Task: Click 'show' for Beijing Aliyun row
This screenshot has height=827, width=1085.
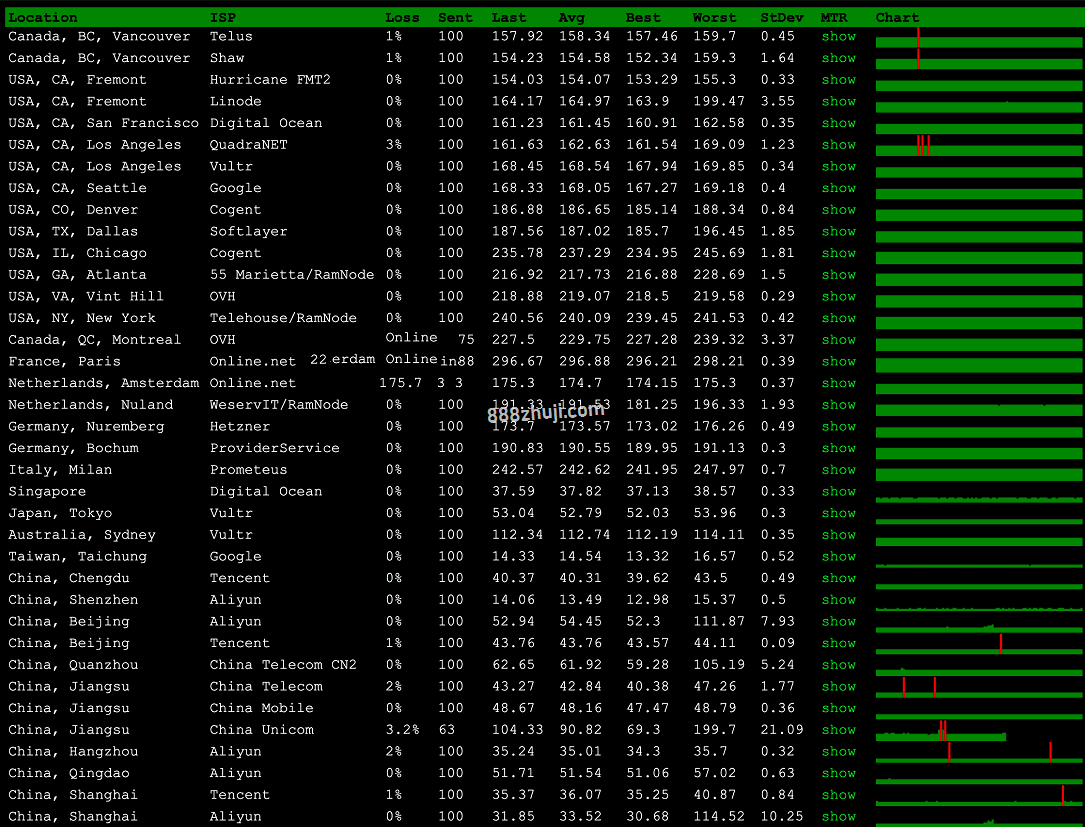Action: point(839,622)
